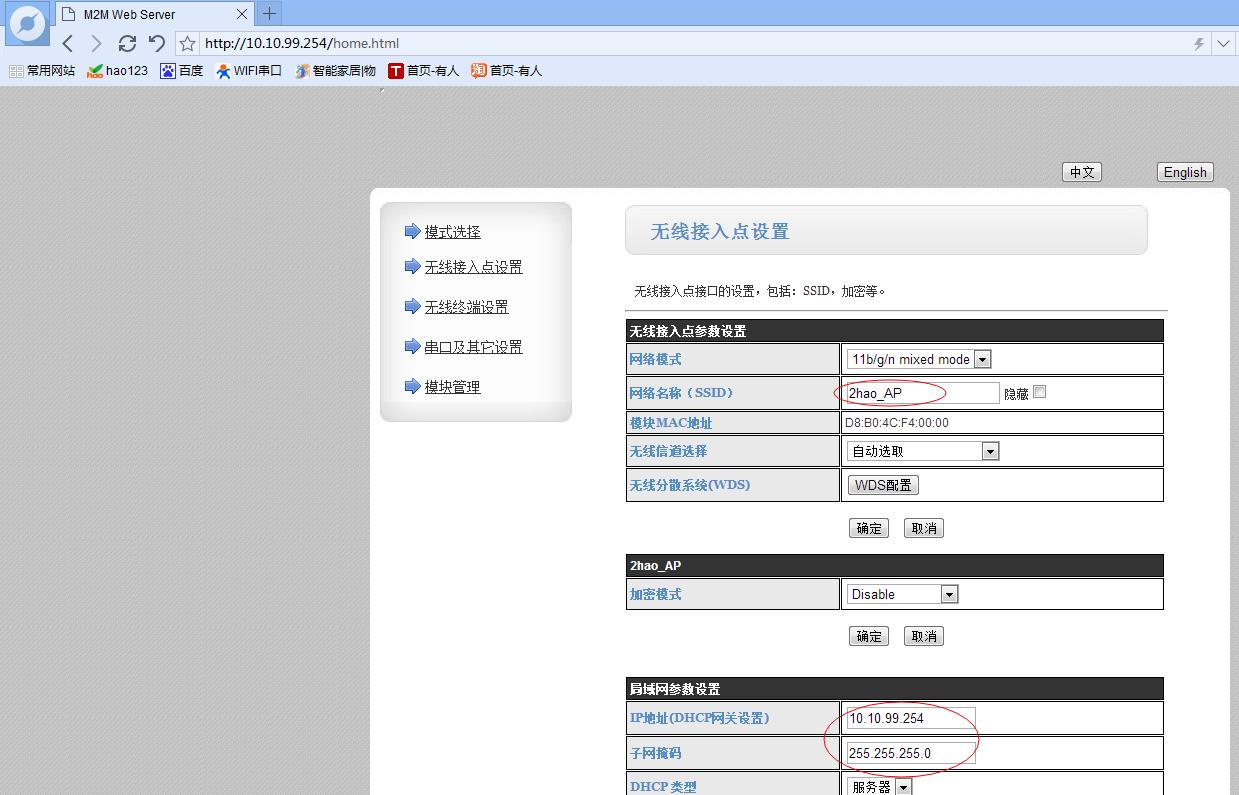Click the 无线接入点设置 page heading

[x=720, y=232]
